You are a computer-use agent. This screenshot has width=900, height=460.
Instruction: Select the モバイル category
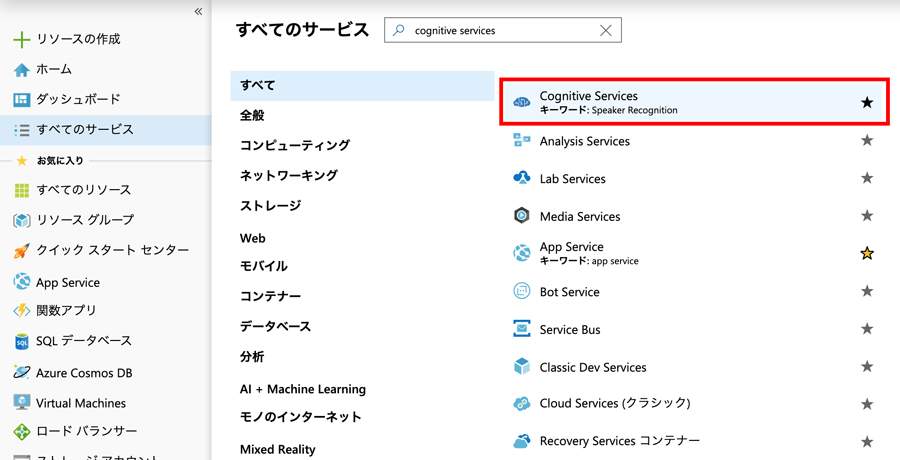point(264,266)
